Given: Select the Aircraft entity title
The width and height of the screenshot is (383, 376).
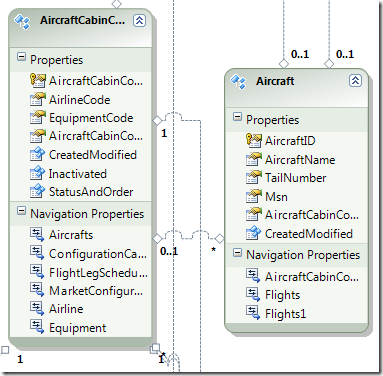Looking at the screenshot, I should (275, 81).
